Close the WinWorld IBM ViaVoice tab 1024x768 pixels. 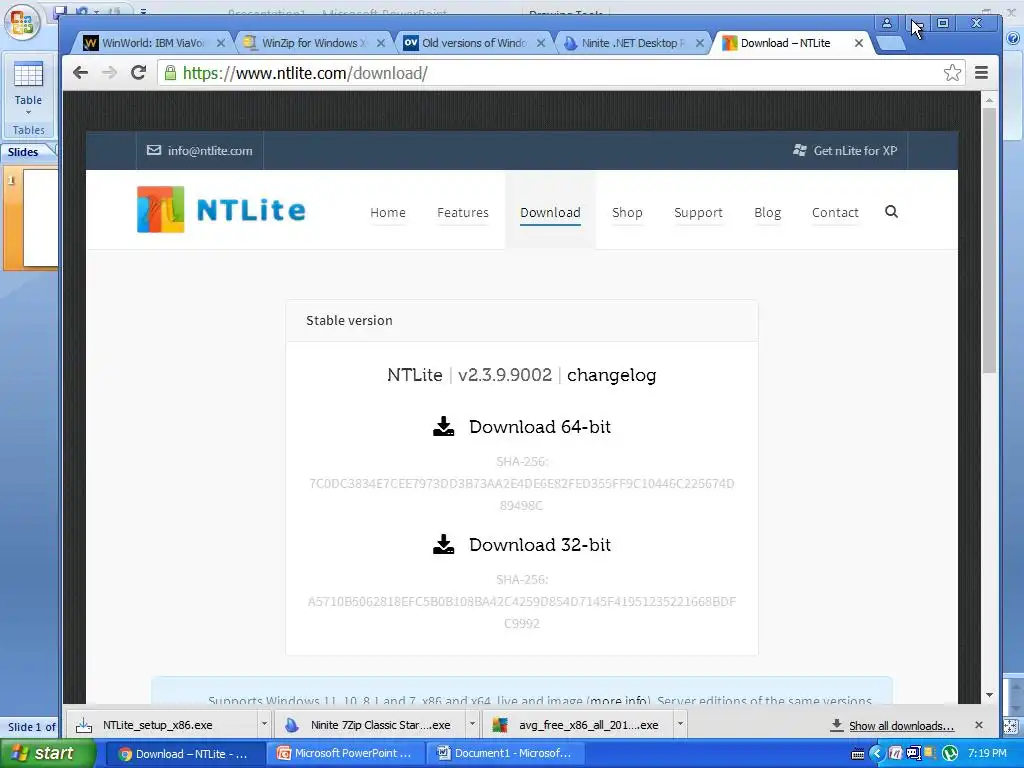(x=221, y=43)
